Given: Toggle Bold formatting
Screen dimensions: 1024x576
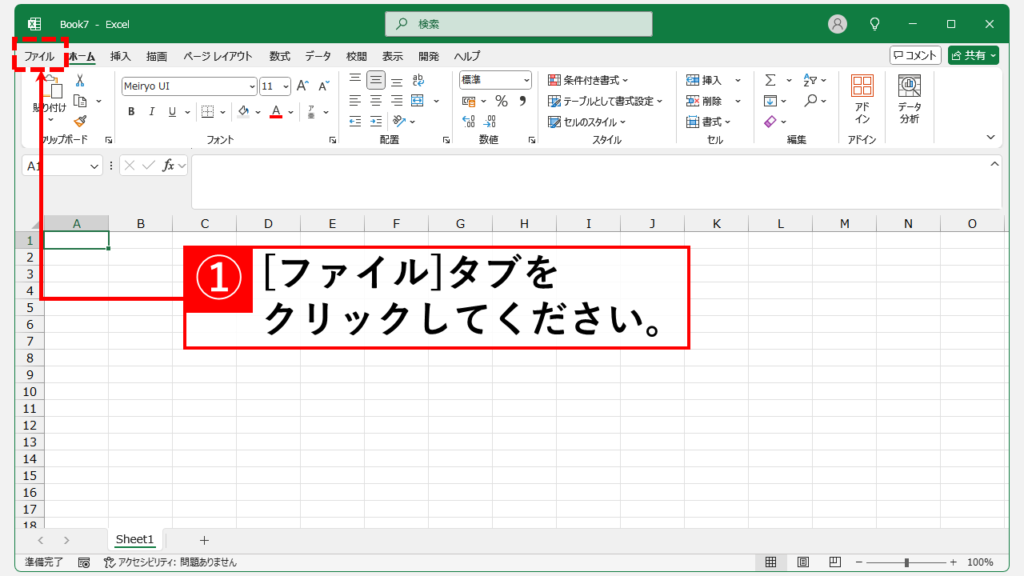Looking at the screenshot, I should [x=130, y=112].
